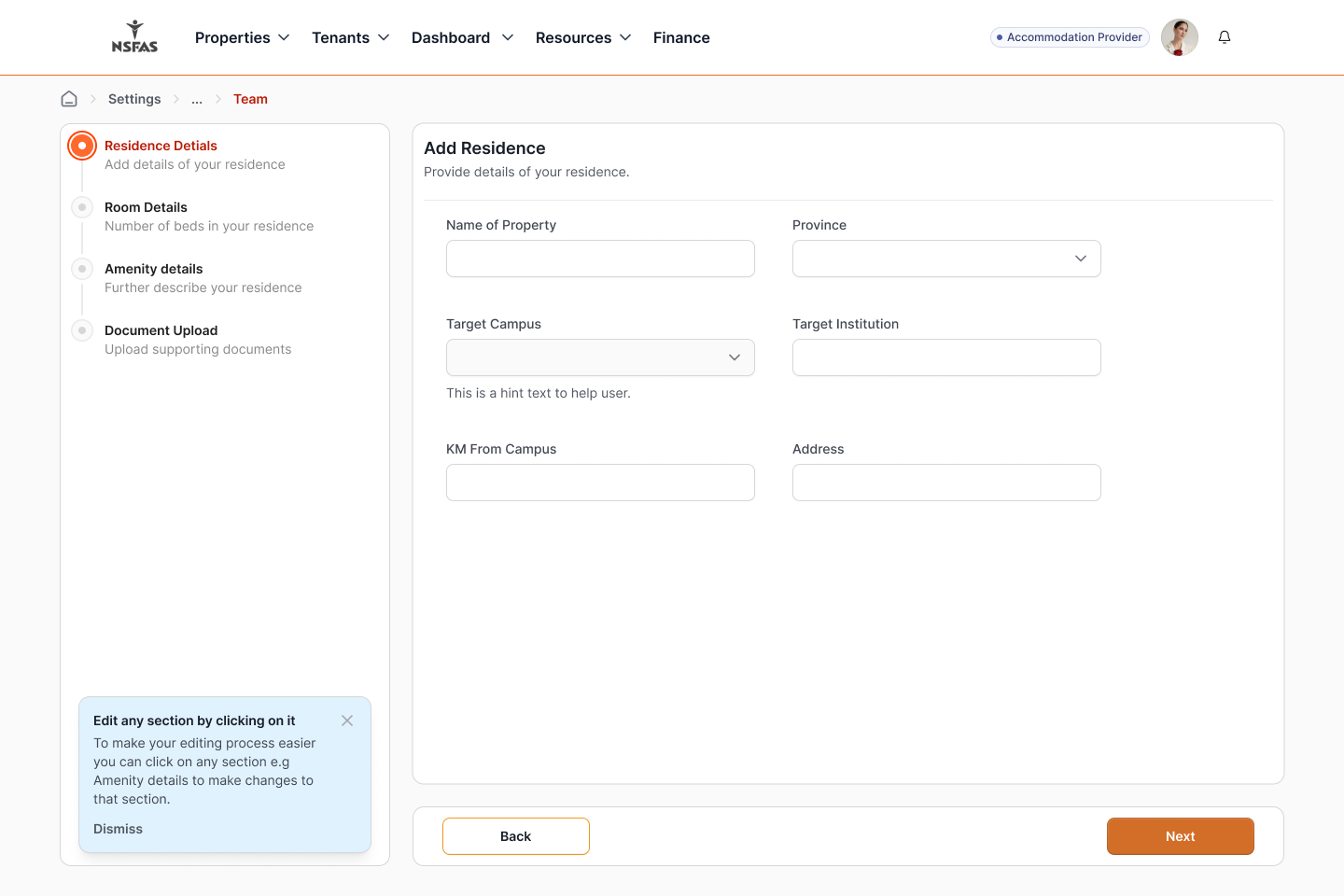Click the Document Upload step circle
The width and height of the screenshot is (1344, 896).
click(x=82, y=330)
